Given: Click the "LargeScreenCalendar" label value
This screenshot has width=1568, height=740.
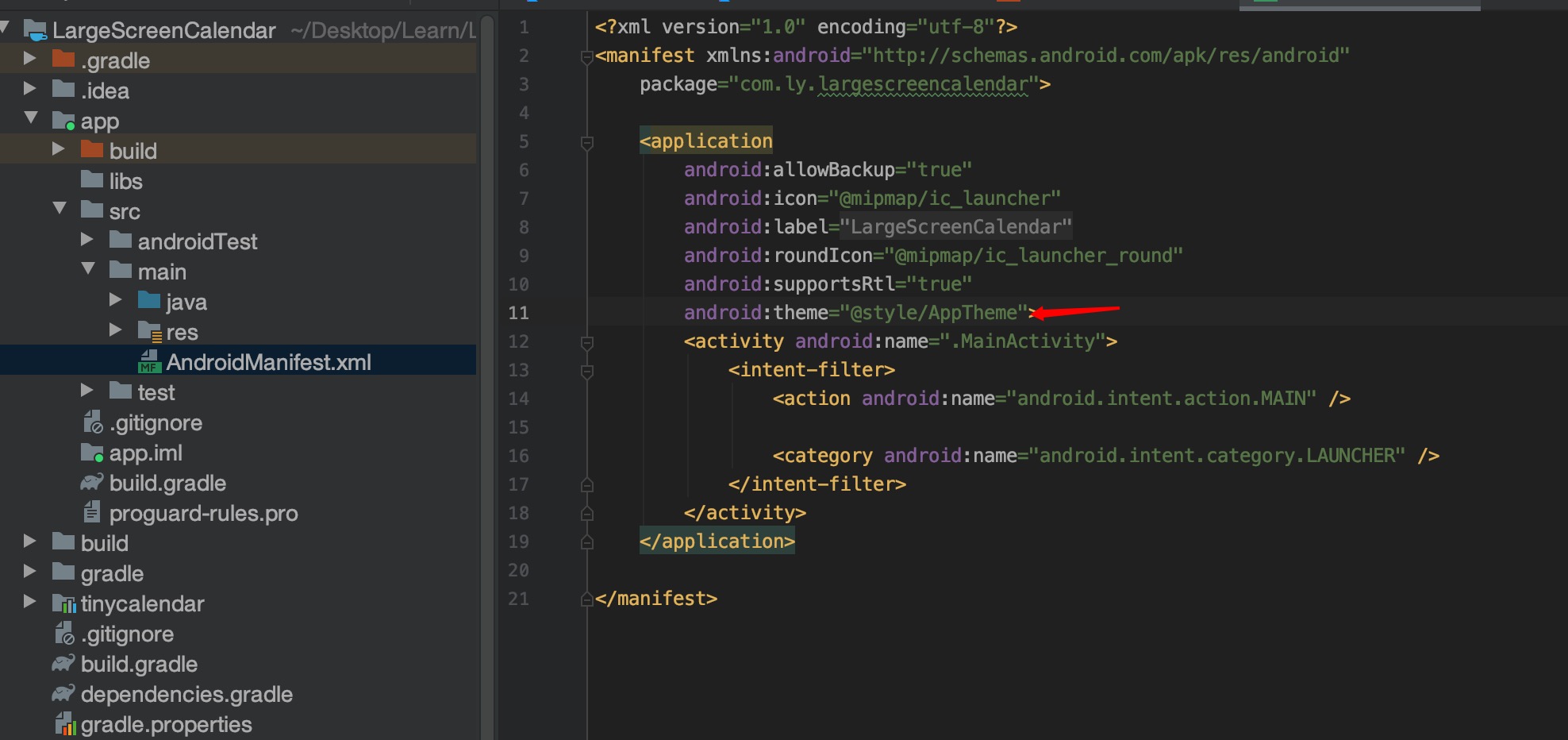Looking at the screenshot, I should (x=956, y=227).
